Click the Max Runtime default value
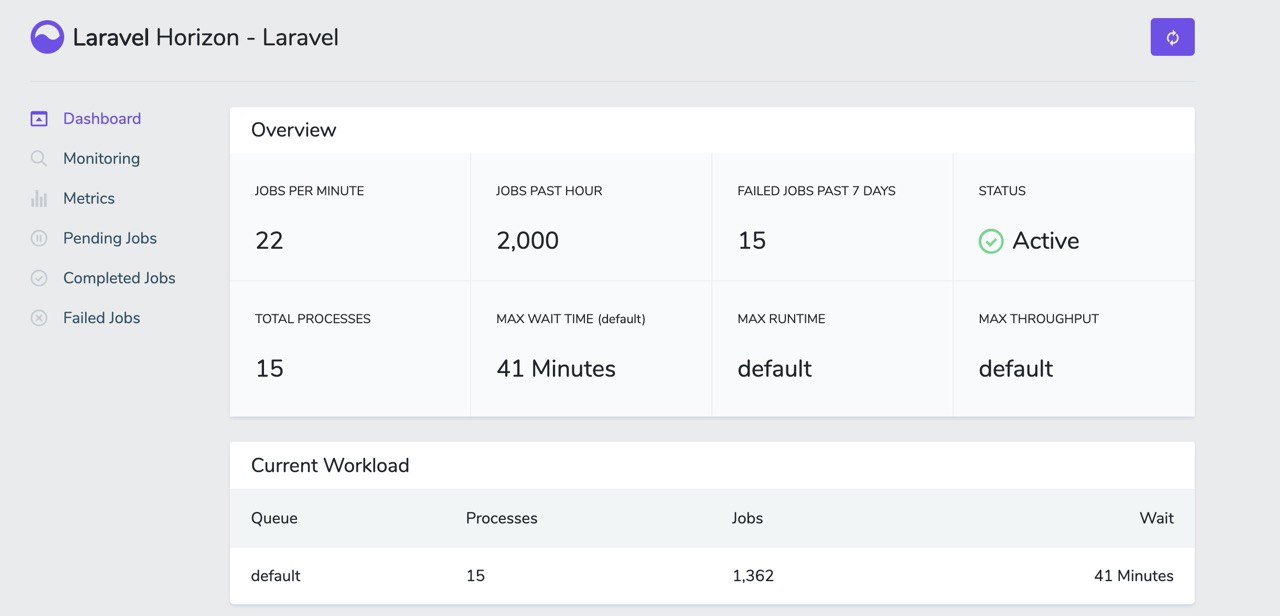1280x616 pixels. (x=775, y=369)
